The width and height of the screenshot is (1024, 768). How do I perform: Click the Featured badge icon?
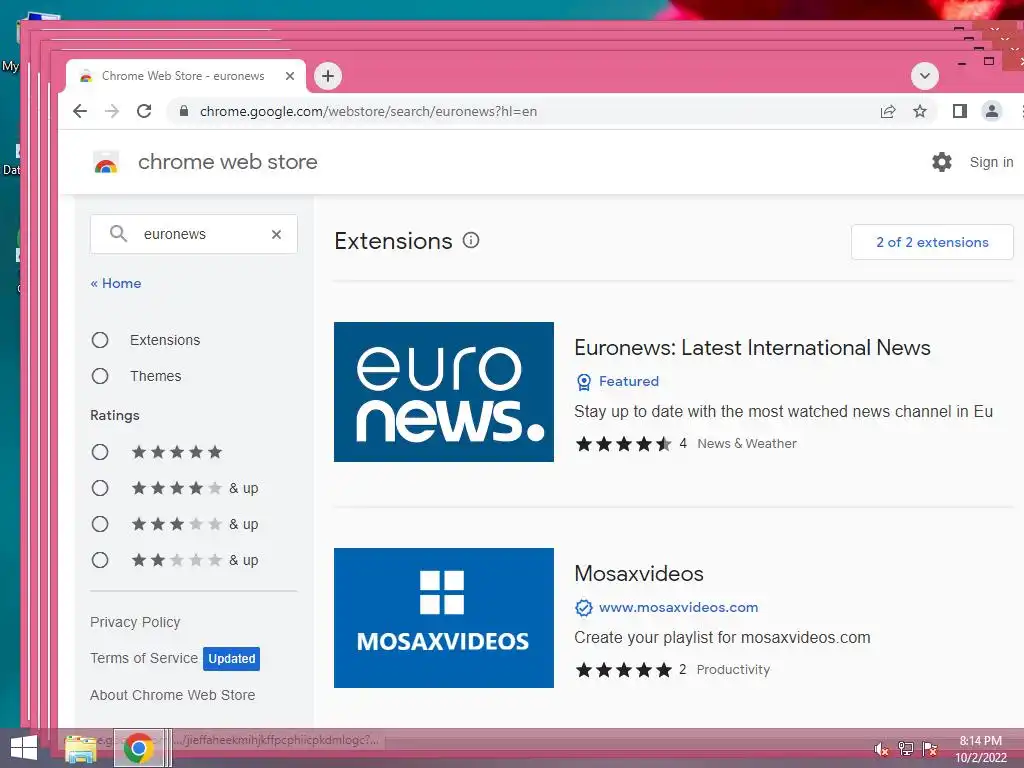pyautogui.click(x=584, y=381)
